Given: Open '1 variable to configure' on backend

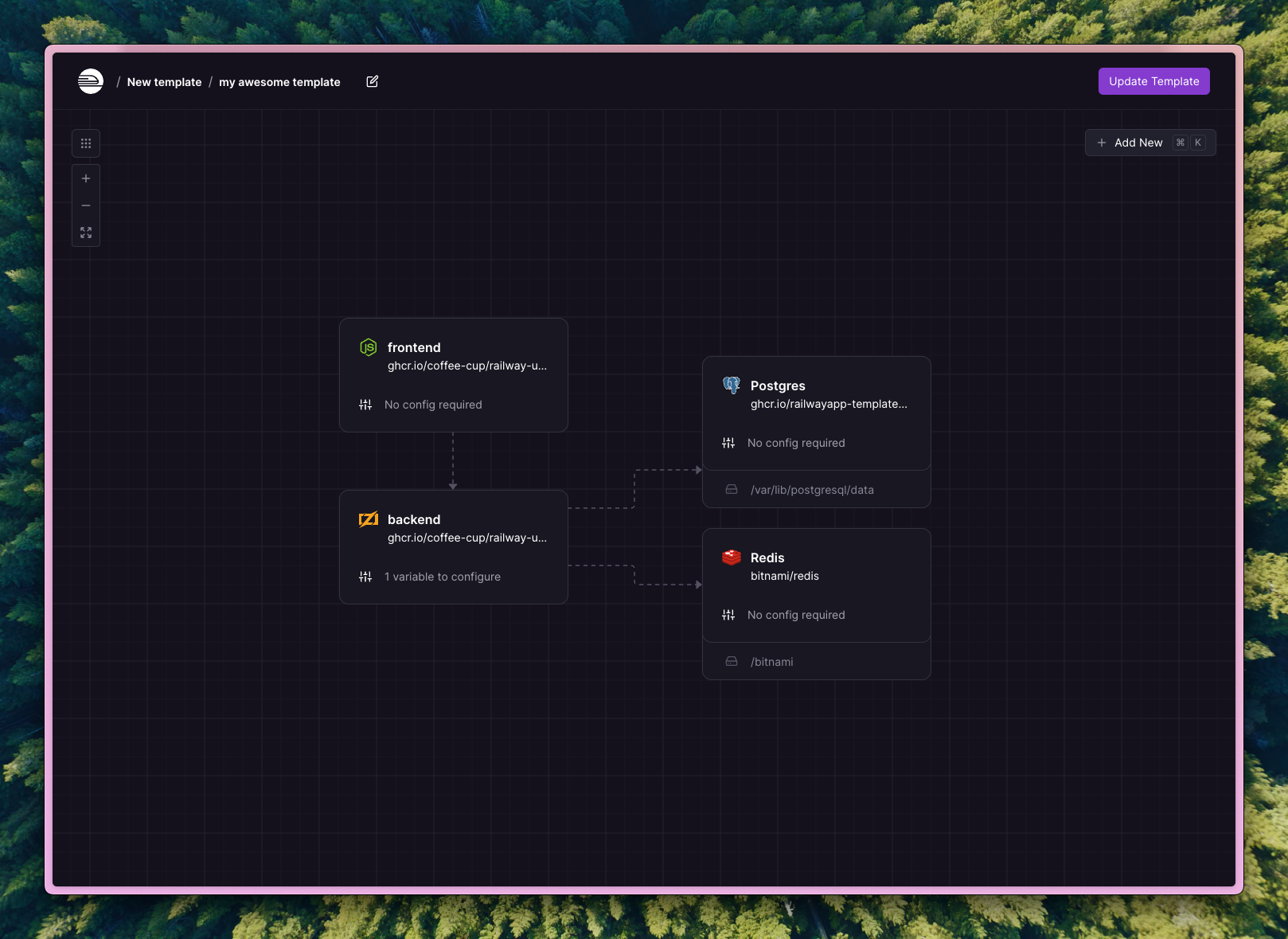Looking at the screenshot, I should [x=442, y=576].
